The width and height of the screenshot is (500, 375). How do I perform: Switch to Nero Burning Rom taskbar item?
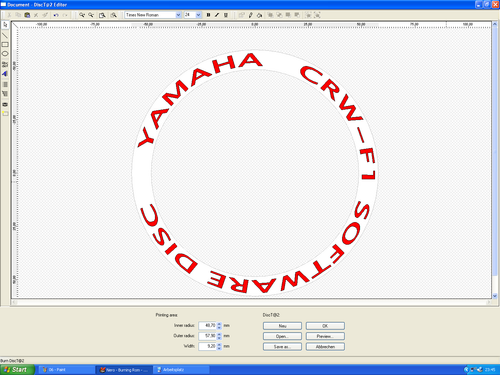point(124,370)
